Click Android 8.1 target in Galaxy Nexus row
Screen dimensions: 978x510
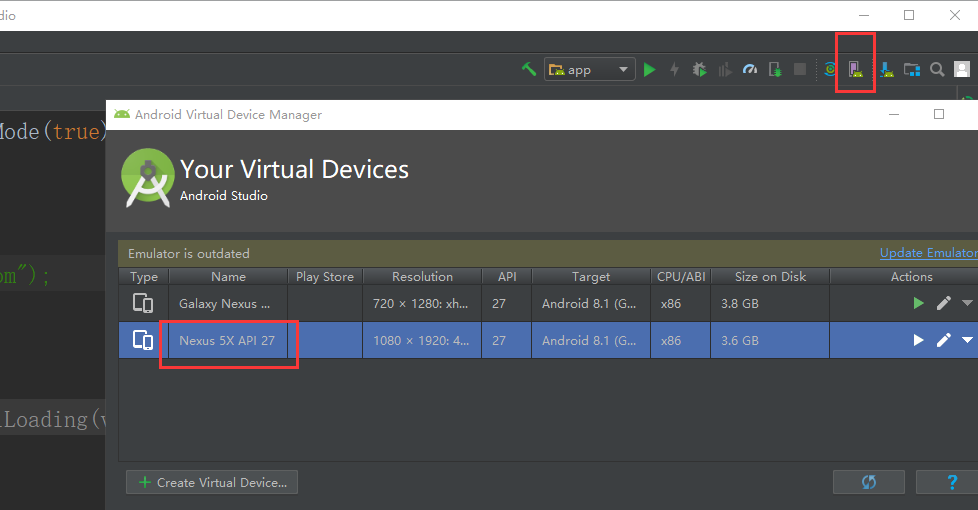589,304
